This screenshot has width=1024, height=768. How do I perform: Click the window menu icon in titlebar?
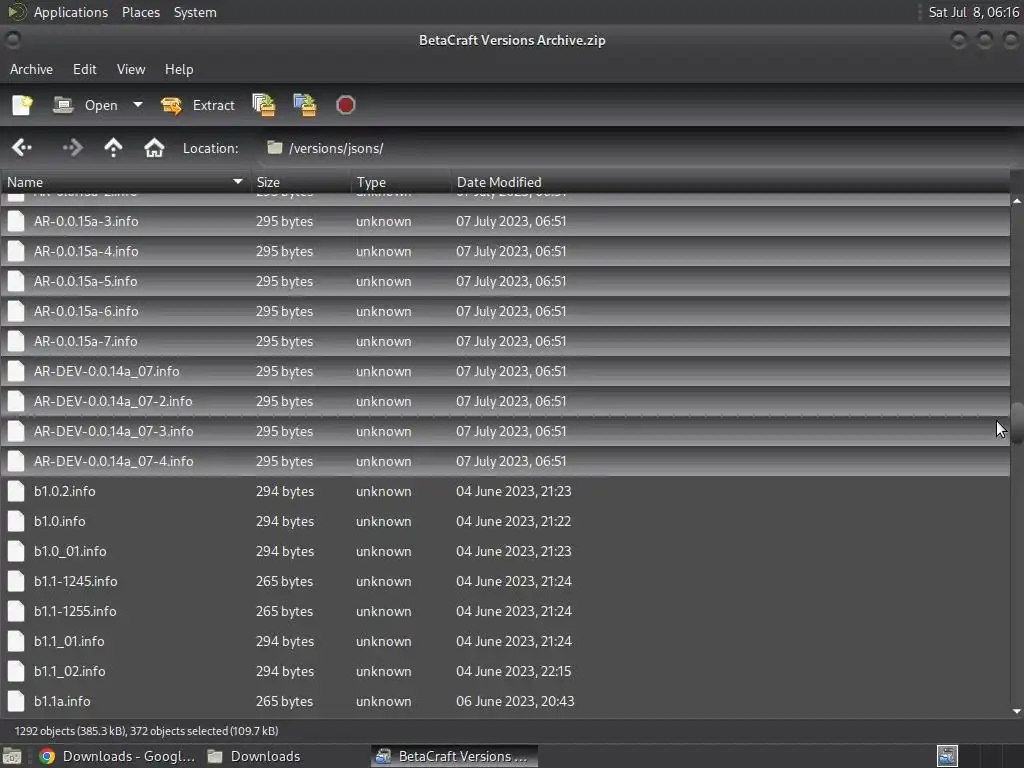coord(12,40)
